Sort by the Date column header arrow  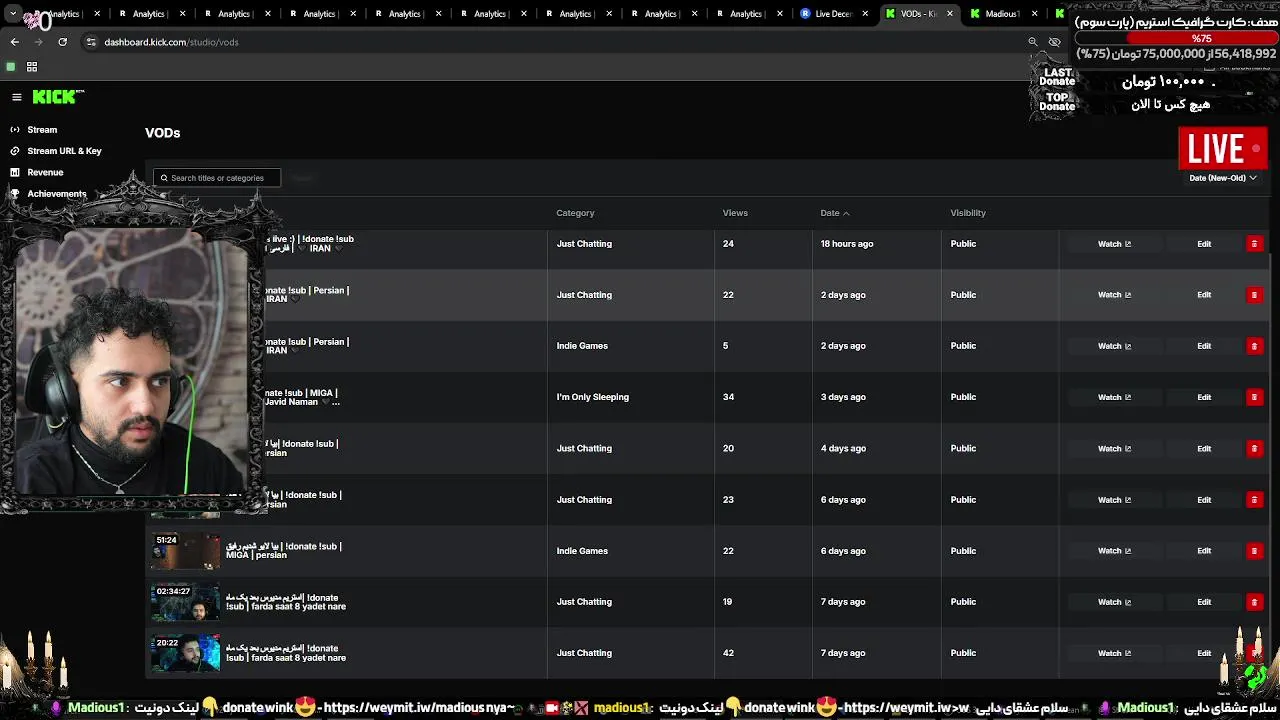click(x=846, y=213)
